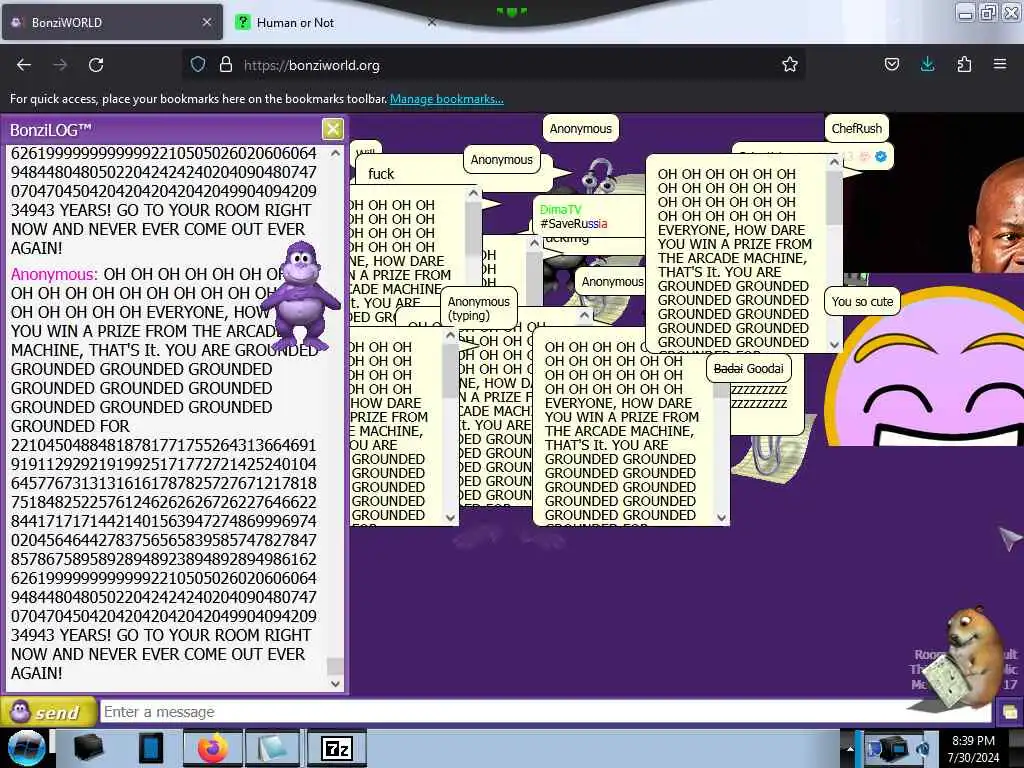Click the hamster character holding paper
1024x768 pixels.
point(965,660)
